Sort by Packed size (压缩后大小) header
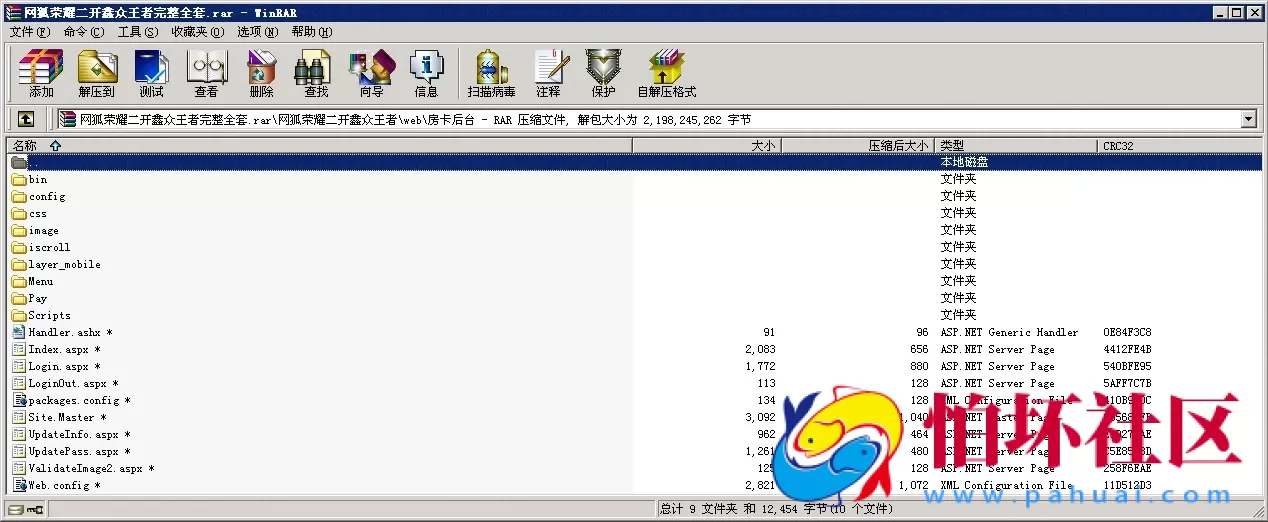This screenshot has height=522, width=1268. tap(857, 146)
